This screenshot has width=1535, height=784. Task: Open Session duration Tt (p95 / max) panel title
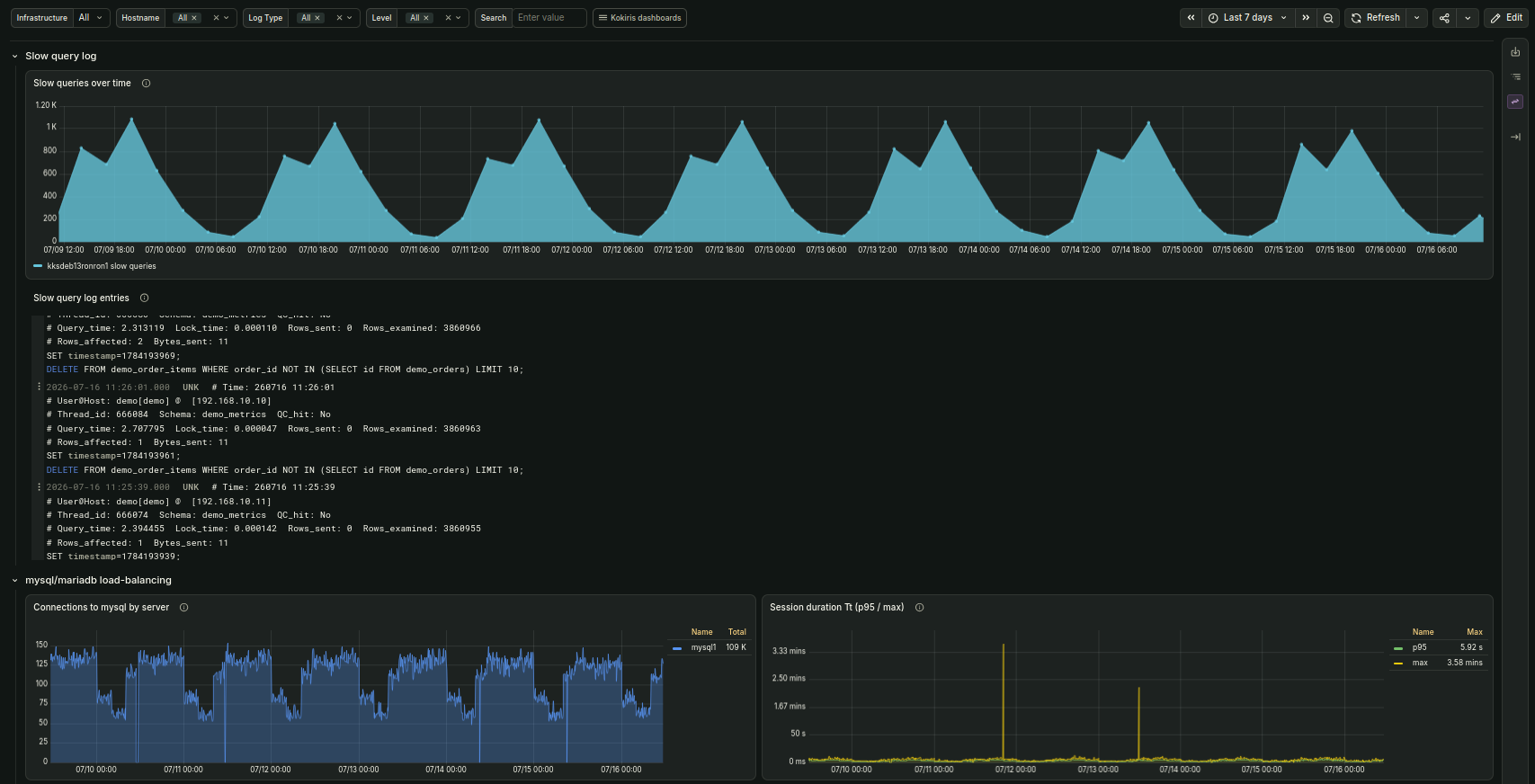tap(836, 608)
